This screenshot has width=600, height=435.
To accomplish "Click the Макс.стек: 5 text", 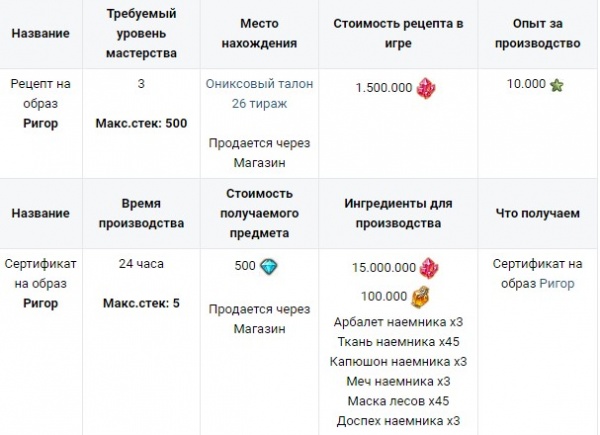I will tap(141, 303).
